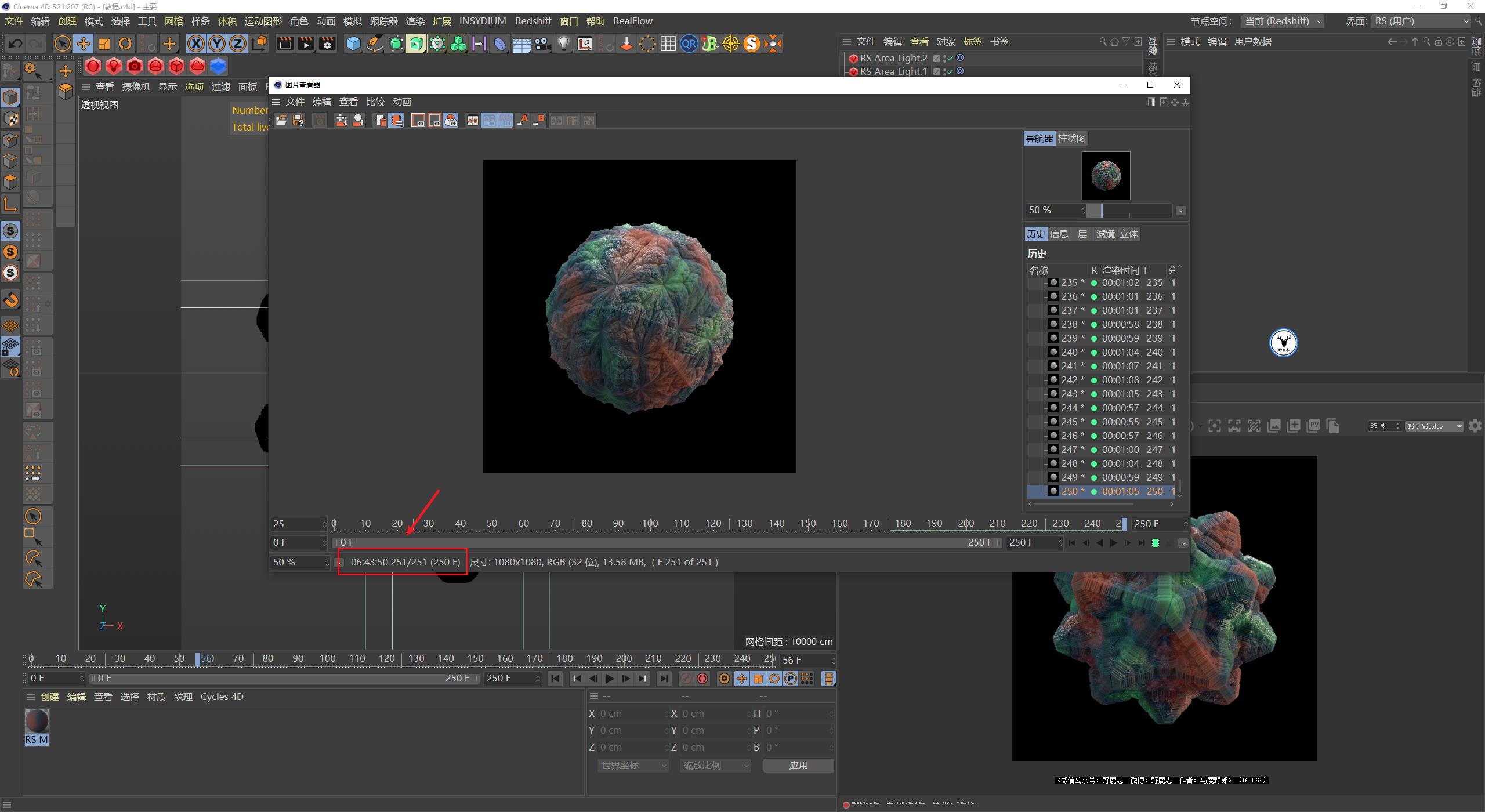Open Render Settings from the toolbar
This screenshot has height=812, width=1485.
pos(327,43)
